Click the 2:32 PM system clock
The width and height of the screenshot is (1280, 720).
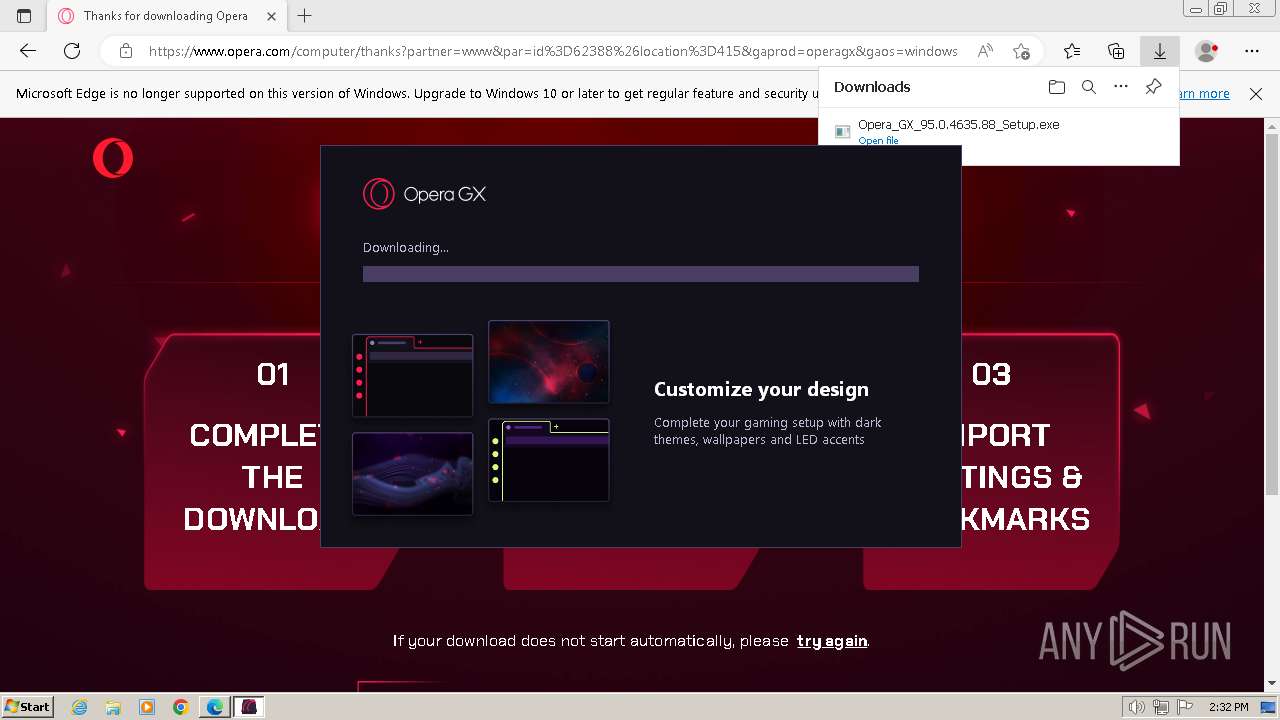(x=1228, y=707)
